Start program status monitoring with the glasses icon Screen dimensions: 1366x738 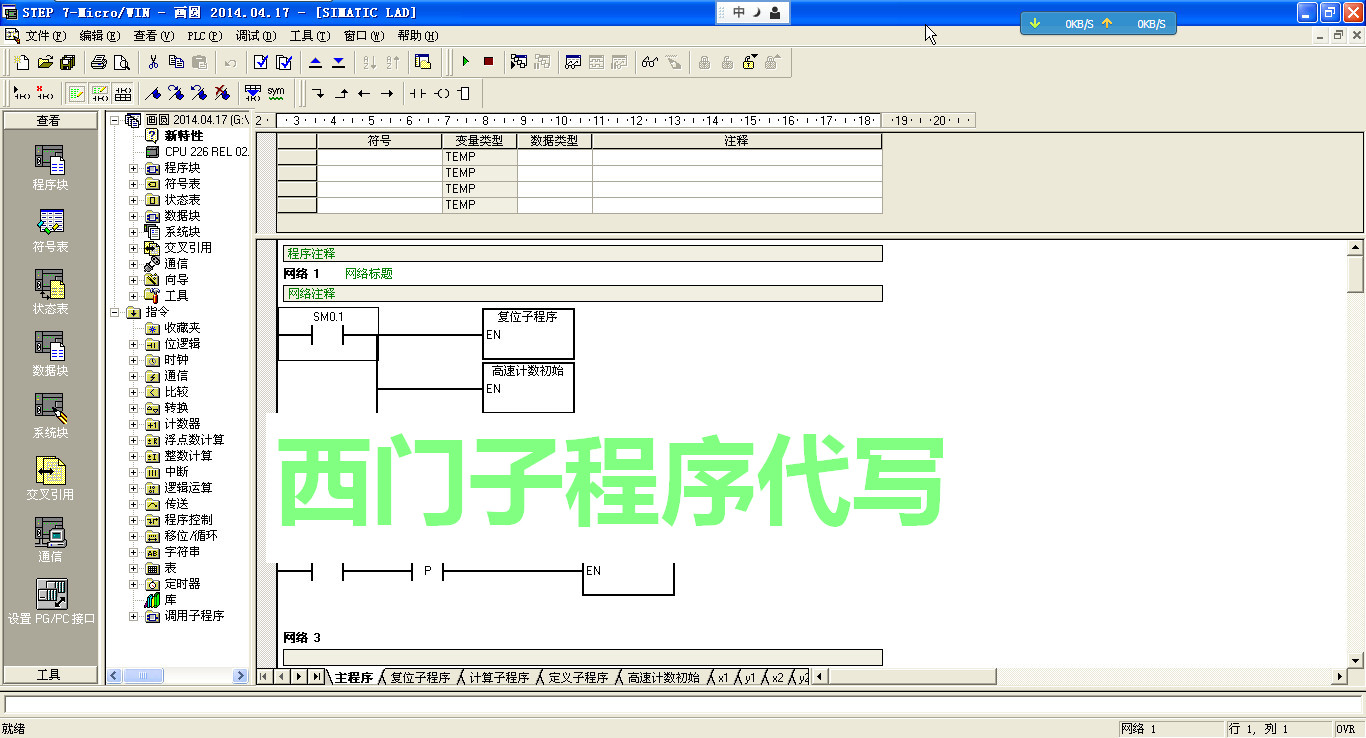(x=650, y=62)
